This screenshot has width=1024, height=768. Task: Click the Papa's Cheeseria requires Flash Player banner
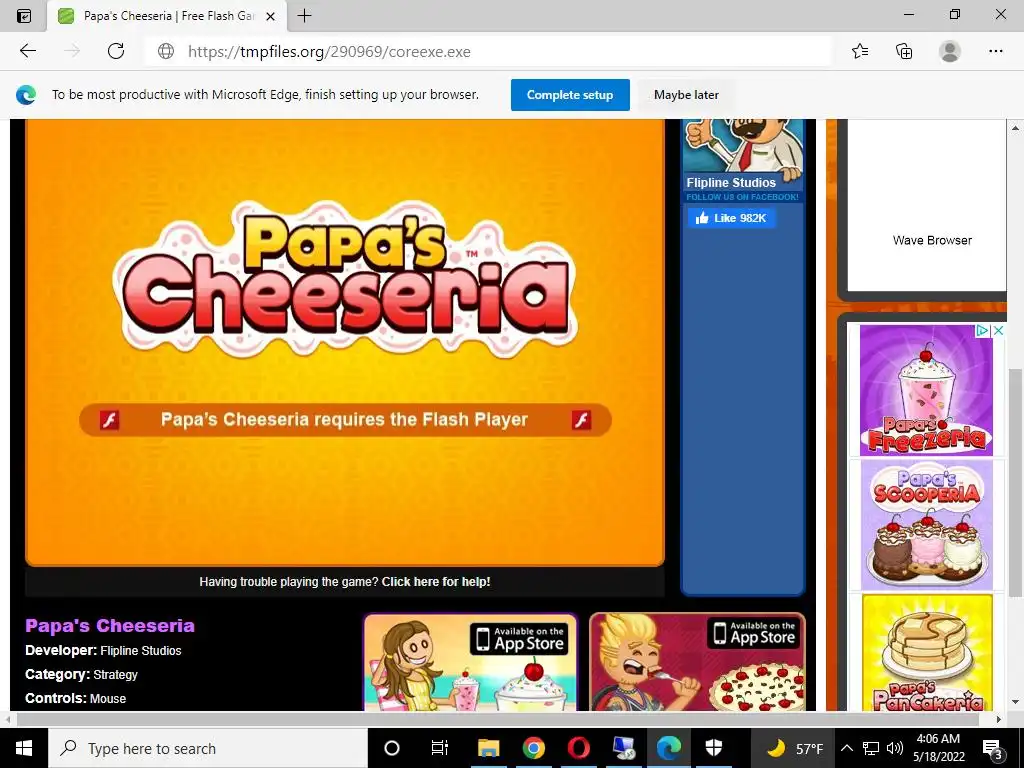[x=345, y=419]
